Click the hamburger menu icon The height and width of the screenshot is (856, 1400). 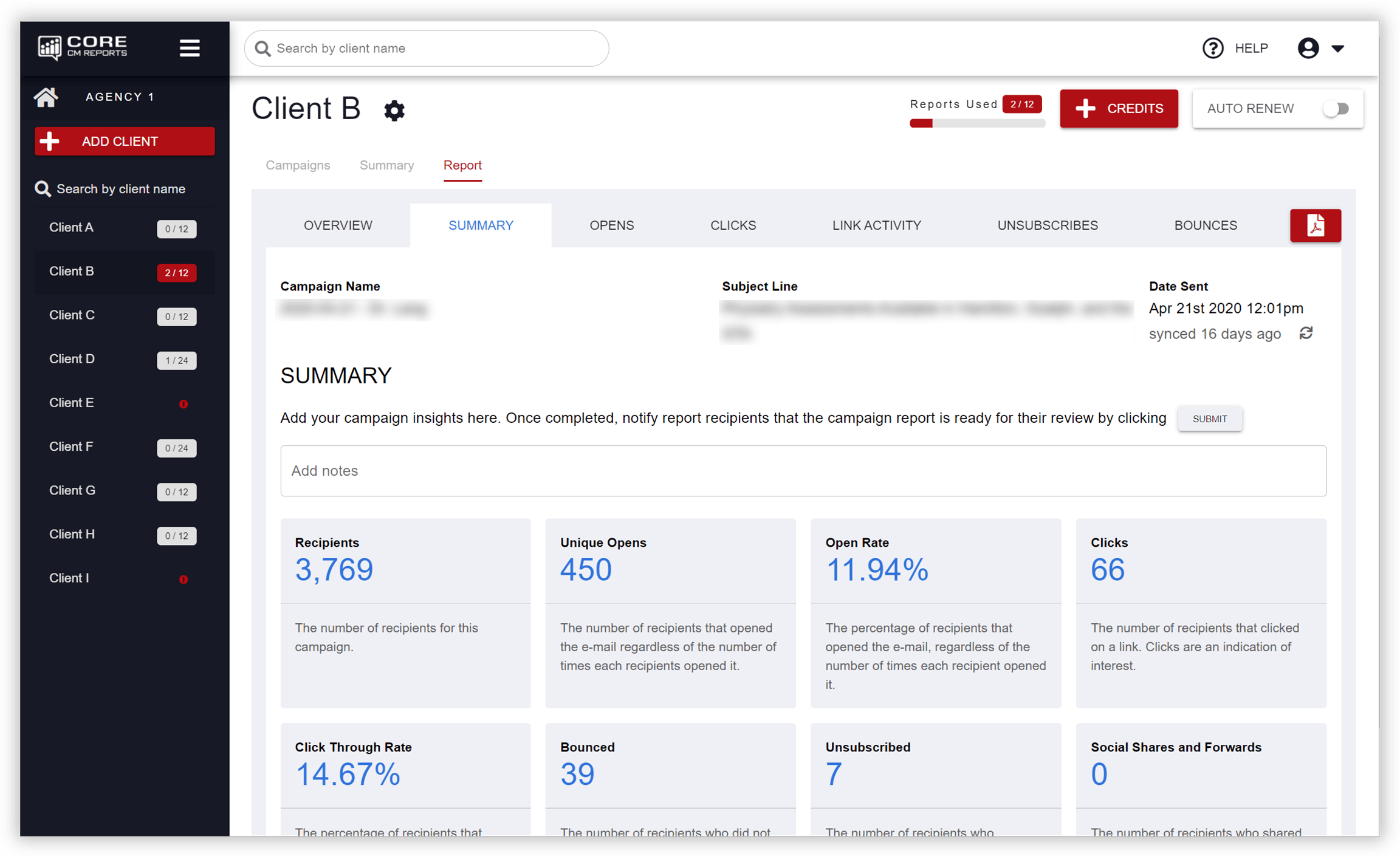pyautogui.click(x=190, y=48)
